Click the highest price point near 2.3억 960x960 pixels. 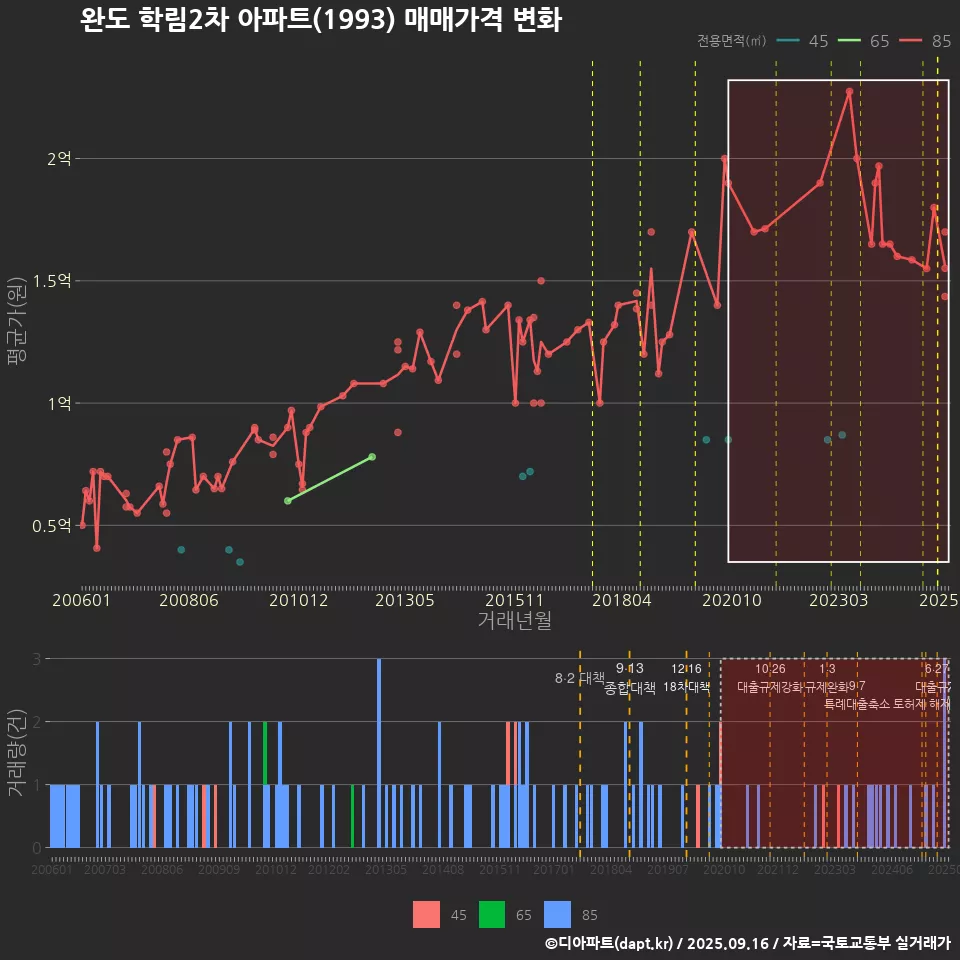849,91
